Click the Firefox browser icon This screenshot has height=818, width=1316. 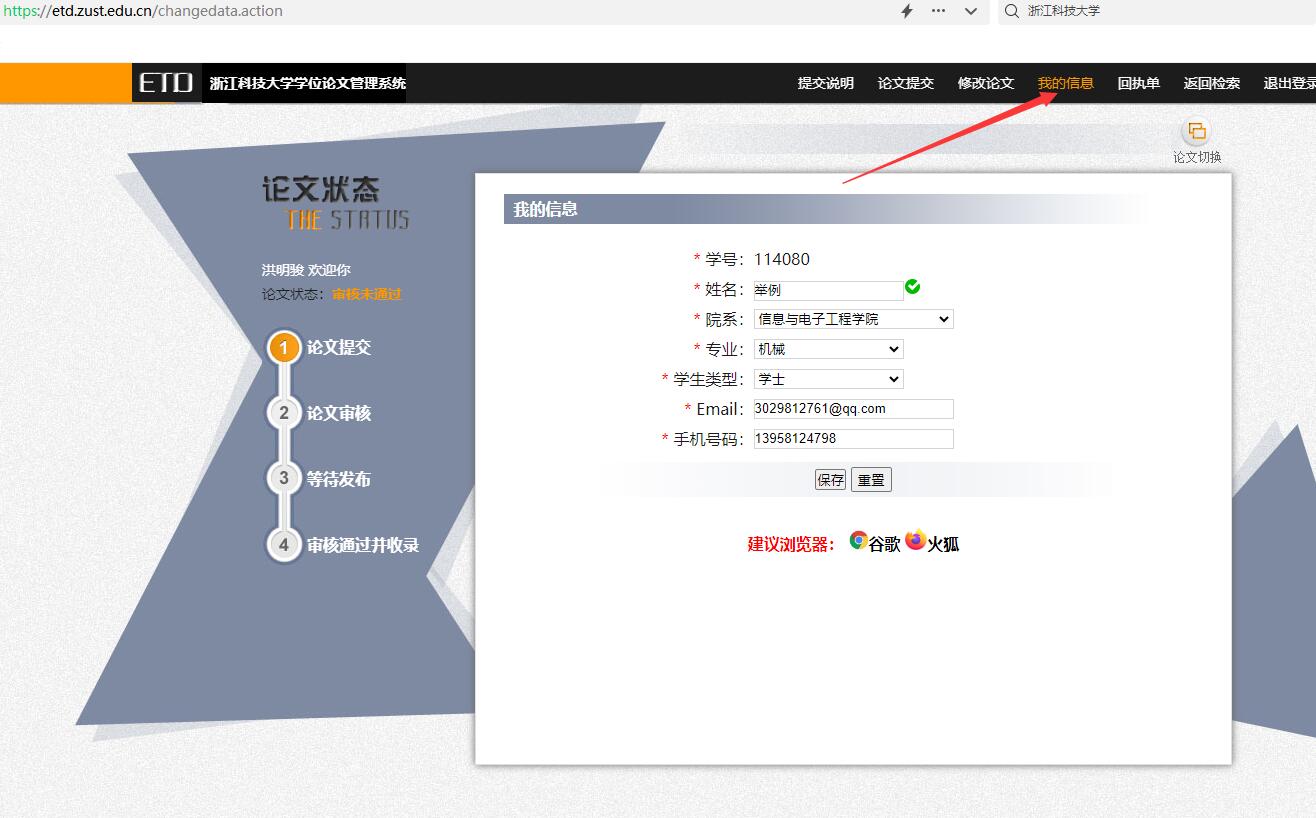tap(915, 541)
